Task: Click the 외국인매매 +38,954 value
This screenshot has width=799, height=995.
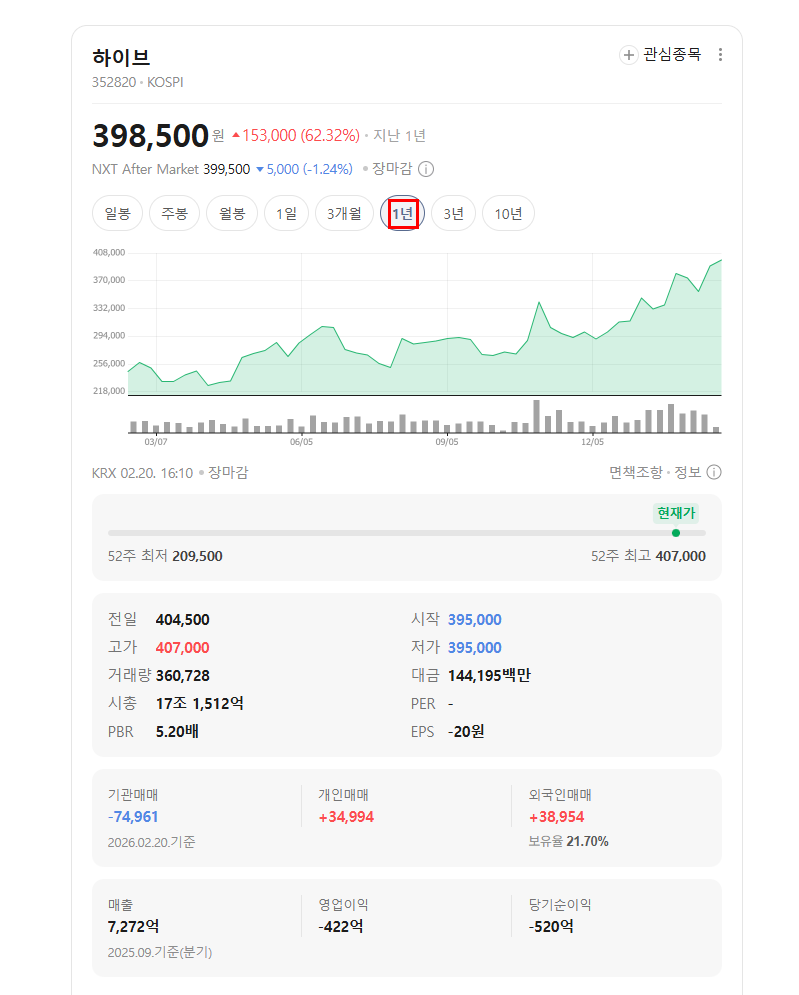Action: 557,817
